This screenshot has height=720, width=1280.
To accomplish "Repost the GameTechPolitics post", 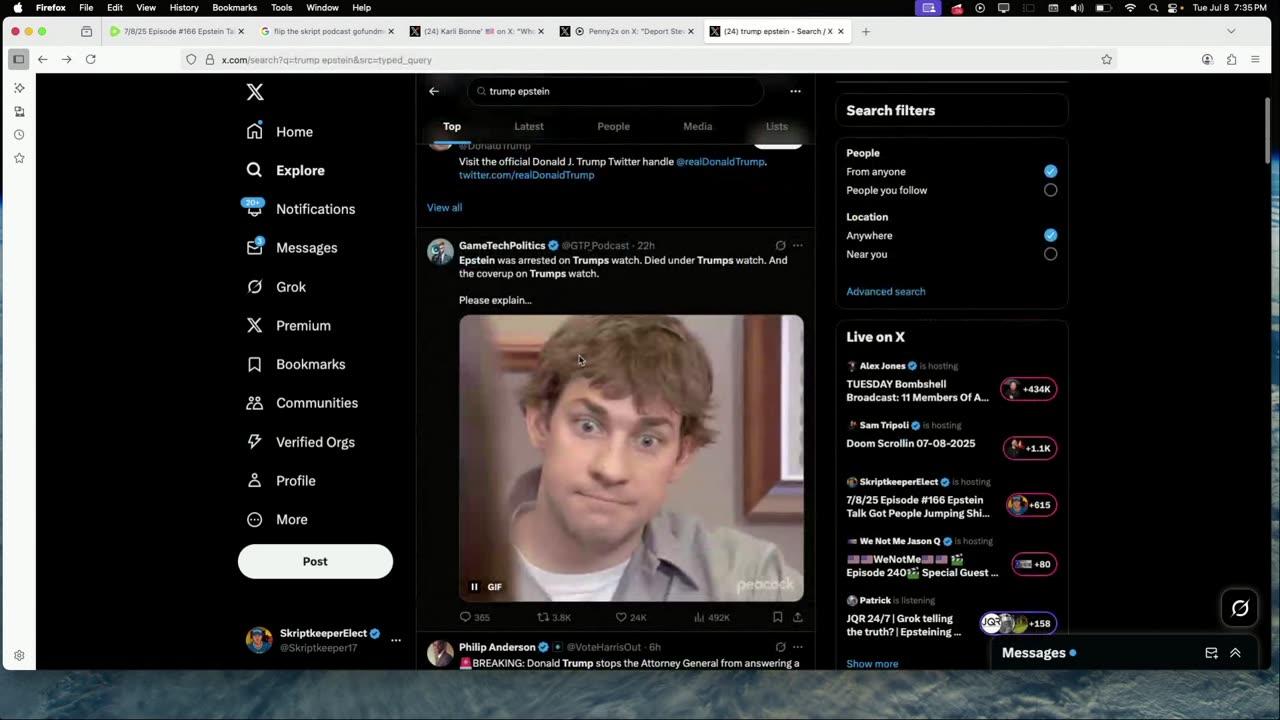I will click(x=554, y=618).
